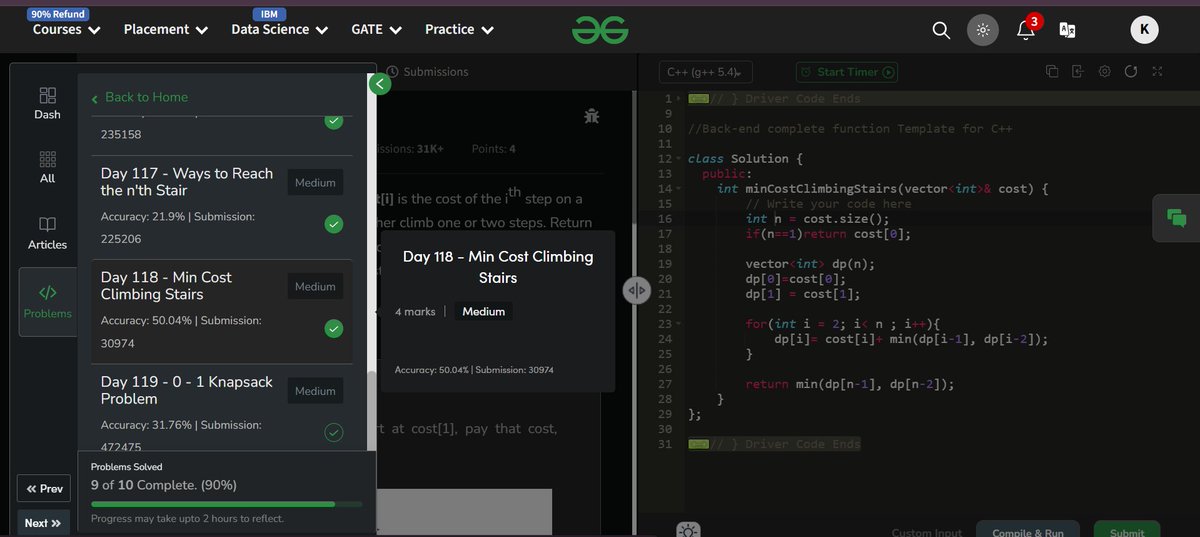Click the bug report icon
This screenshot has width=1200, height=537.
click(x=592, y=116)
